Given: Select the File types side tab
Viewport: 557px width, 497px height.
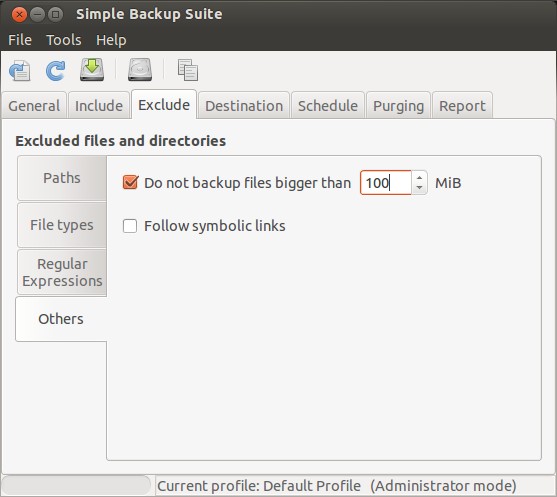Looking at the screenshot, I should [x=62, y=225].
